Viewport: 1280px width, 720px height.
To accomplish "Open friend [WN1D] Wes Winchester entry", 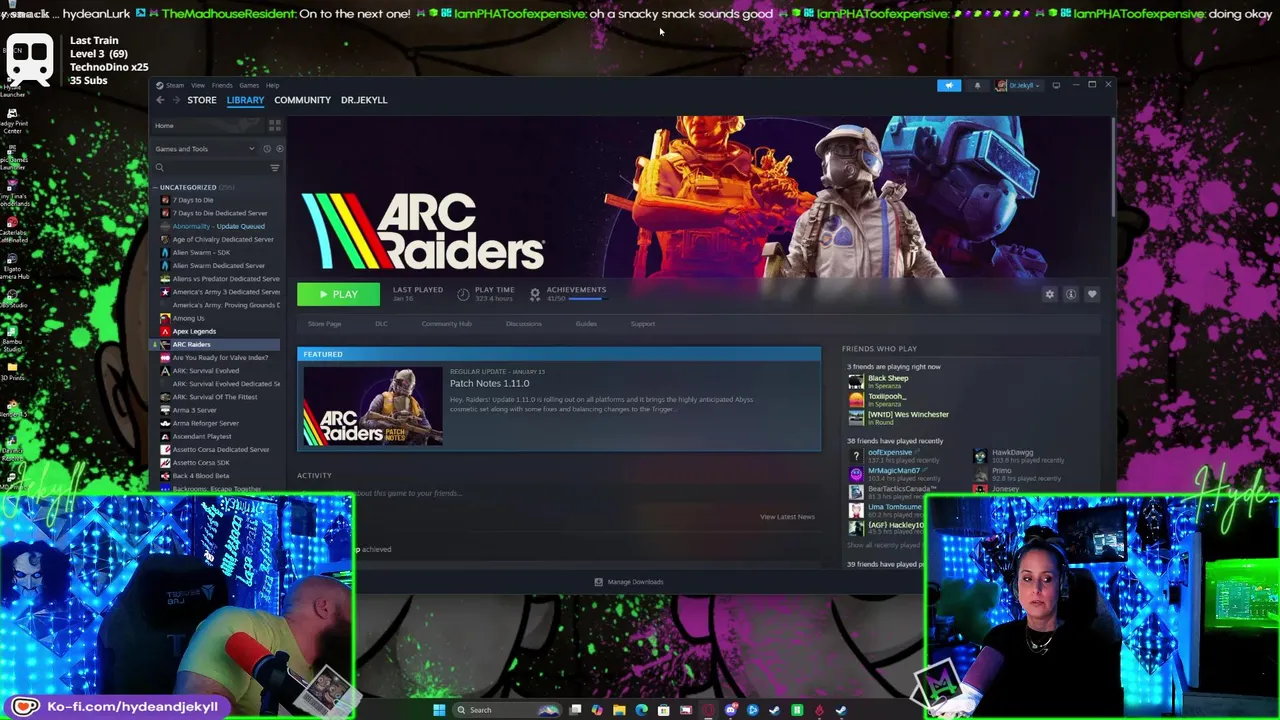I will click(900, 418).
